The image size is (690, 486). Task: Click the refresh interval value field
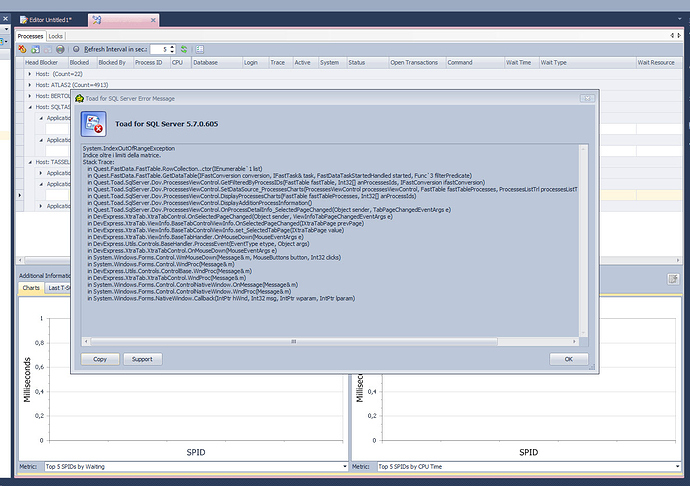click(x=160, y=49)
